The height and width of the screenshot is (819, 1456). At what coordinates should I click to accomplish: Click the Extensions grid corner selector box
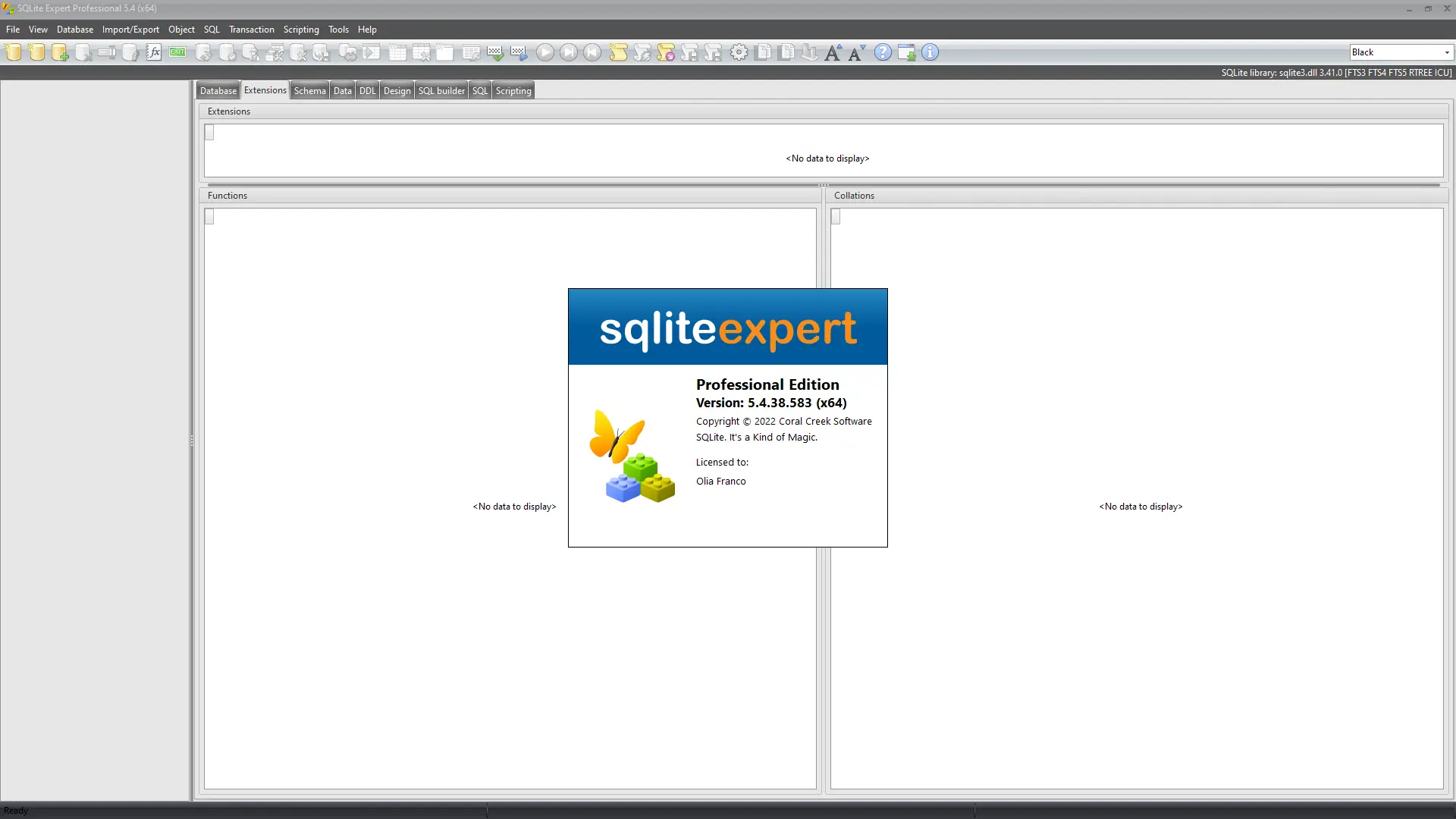pyautogui.click(x=209, y=133)
